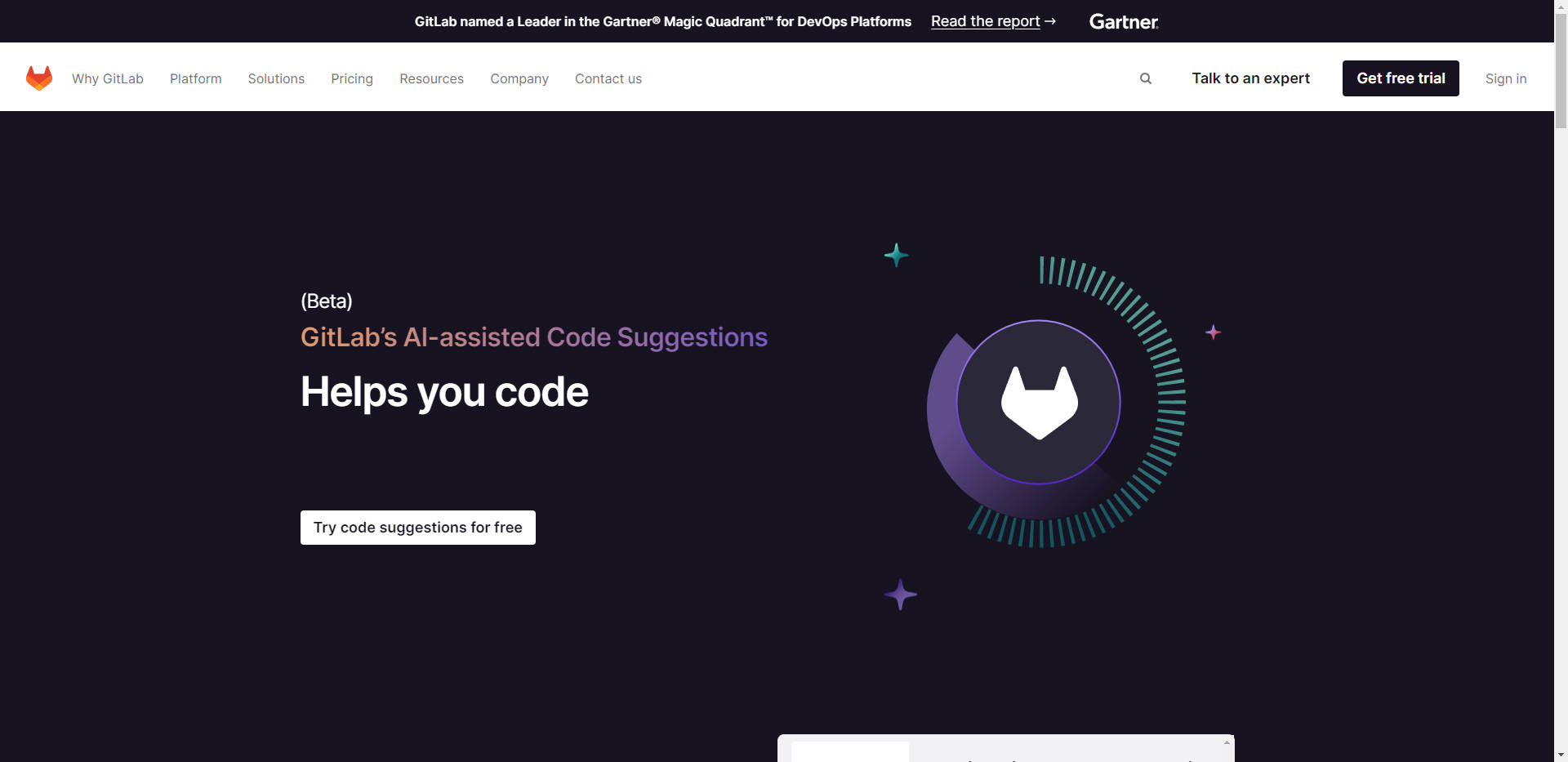Open the Contact us page
This screenshot has width=1568, height=762.
608,78
